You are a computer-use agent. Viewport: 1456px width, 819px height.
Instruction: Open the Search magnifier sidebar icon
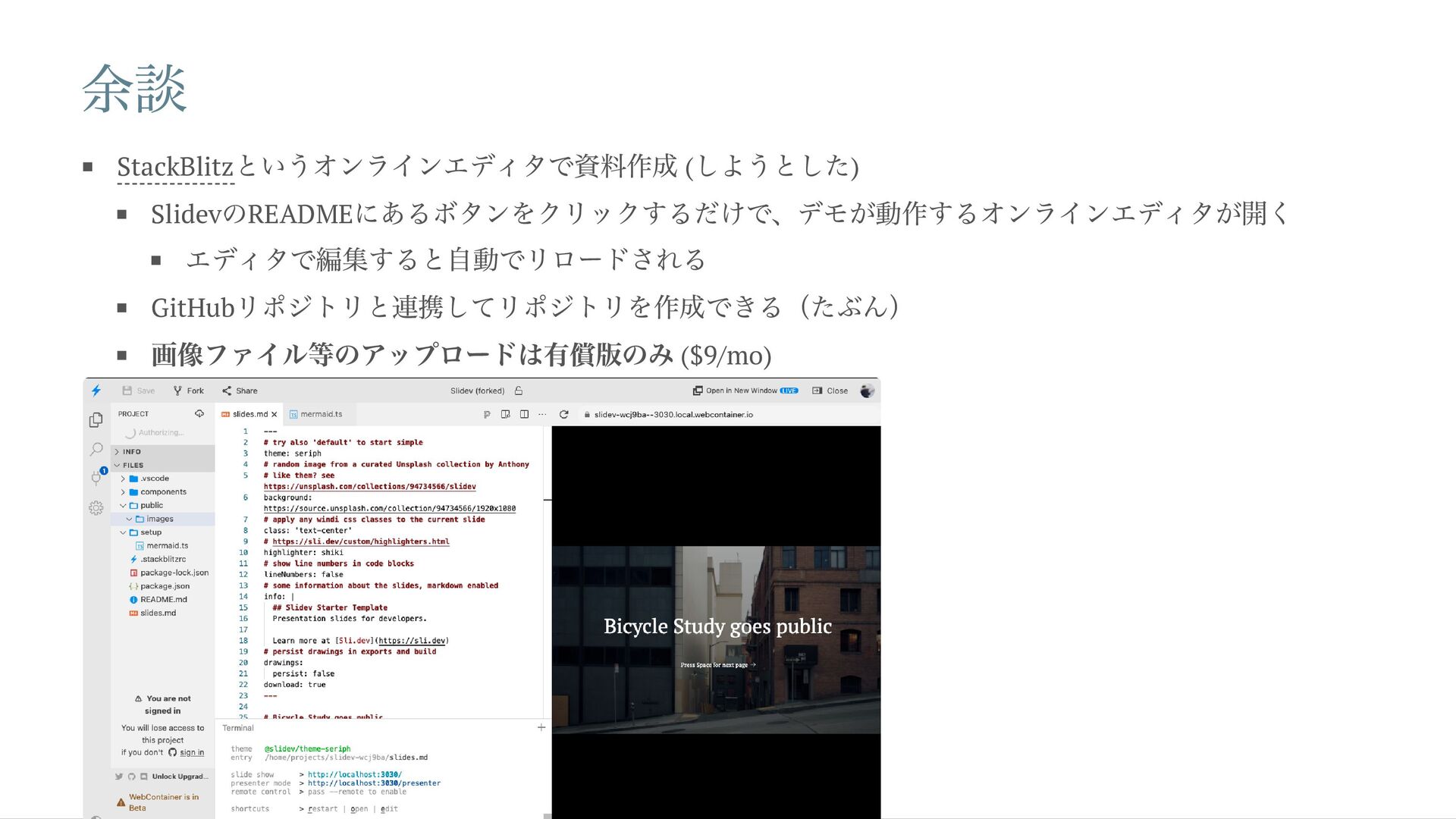pyautogui.click(x=96, y=449)
